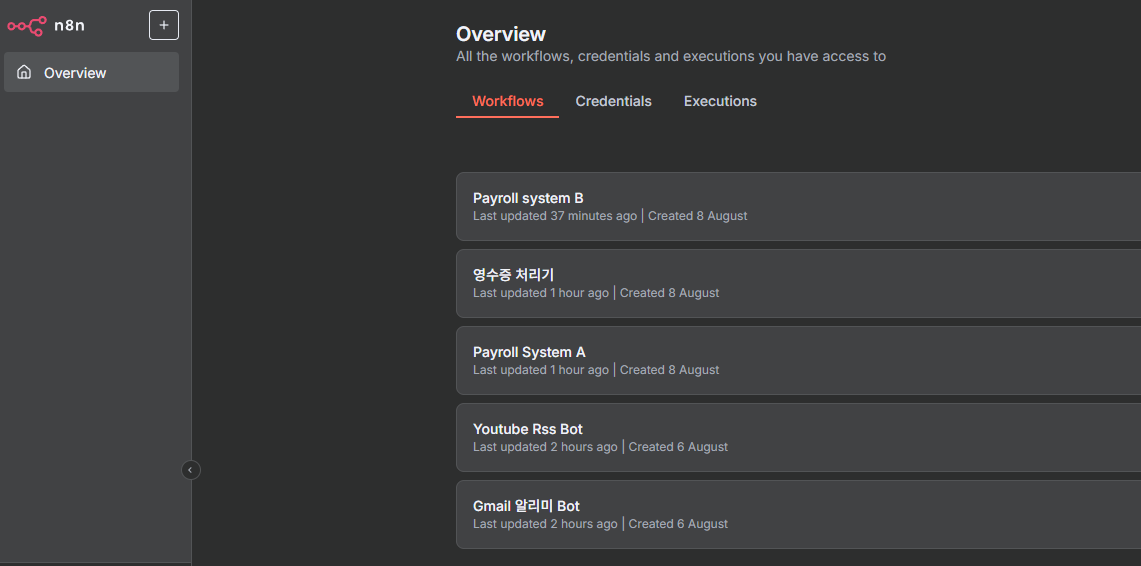Go to the Executions tab
Screen dimensions: 1141x566
[x=720, y=101]
